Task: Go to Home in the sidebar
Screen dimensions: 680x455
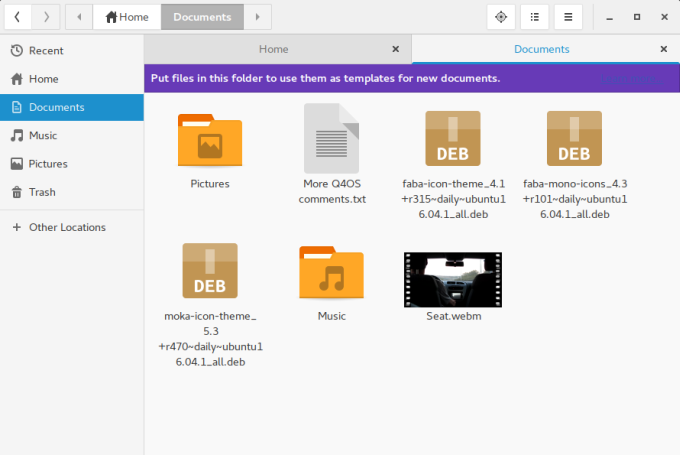Action: point(72,79)
